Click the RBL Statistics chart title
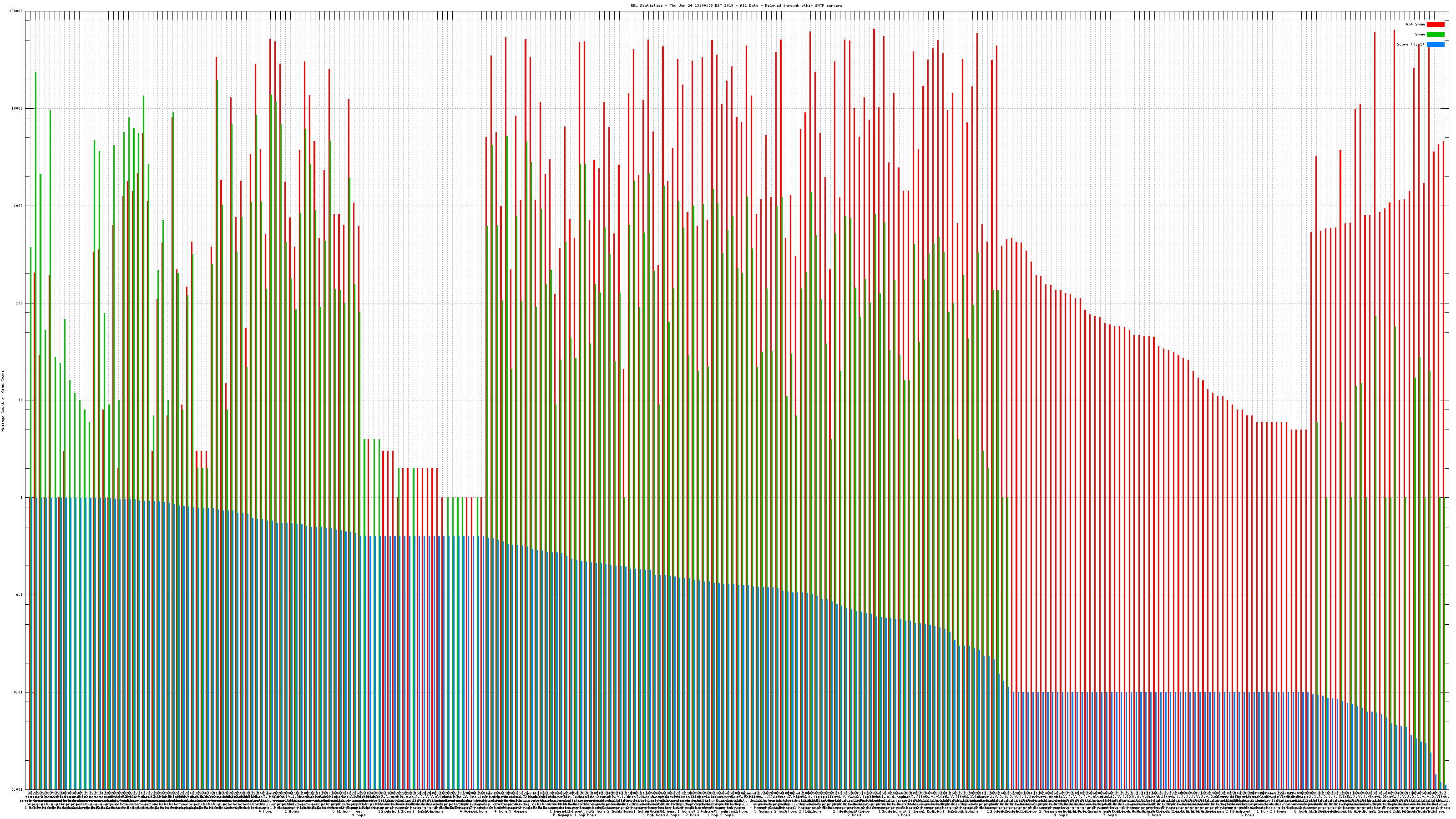The image size is (1456, 819). tap(647, 5)
